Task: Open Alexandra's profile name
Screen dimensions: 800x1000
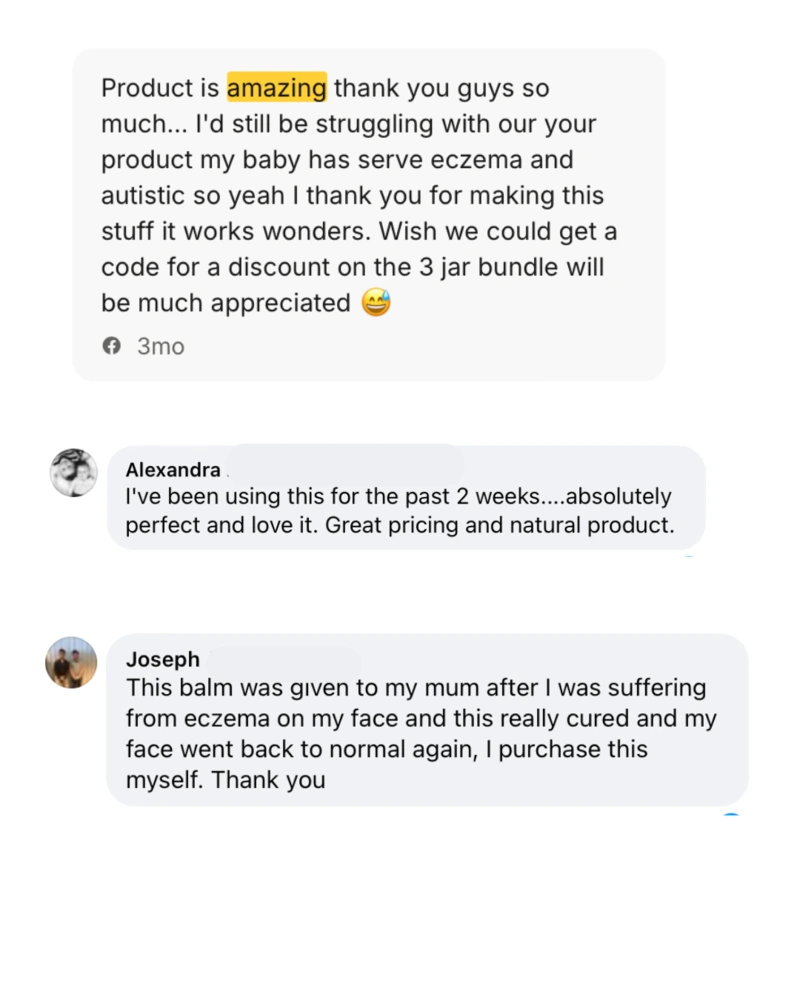Action: [x=173, y=469]
